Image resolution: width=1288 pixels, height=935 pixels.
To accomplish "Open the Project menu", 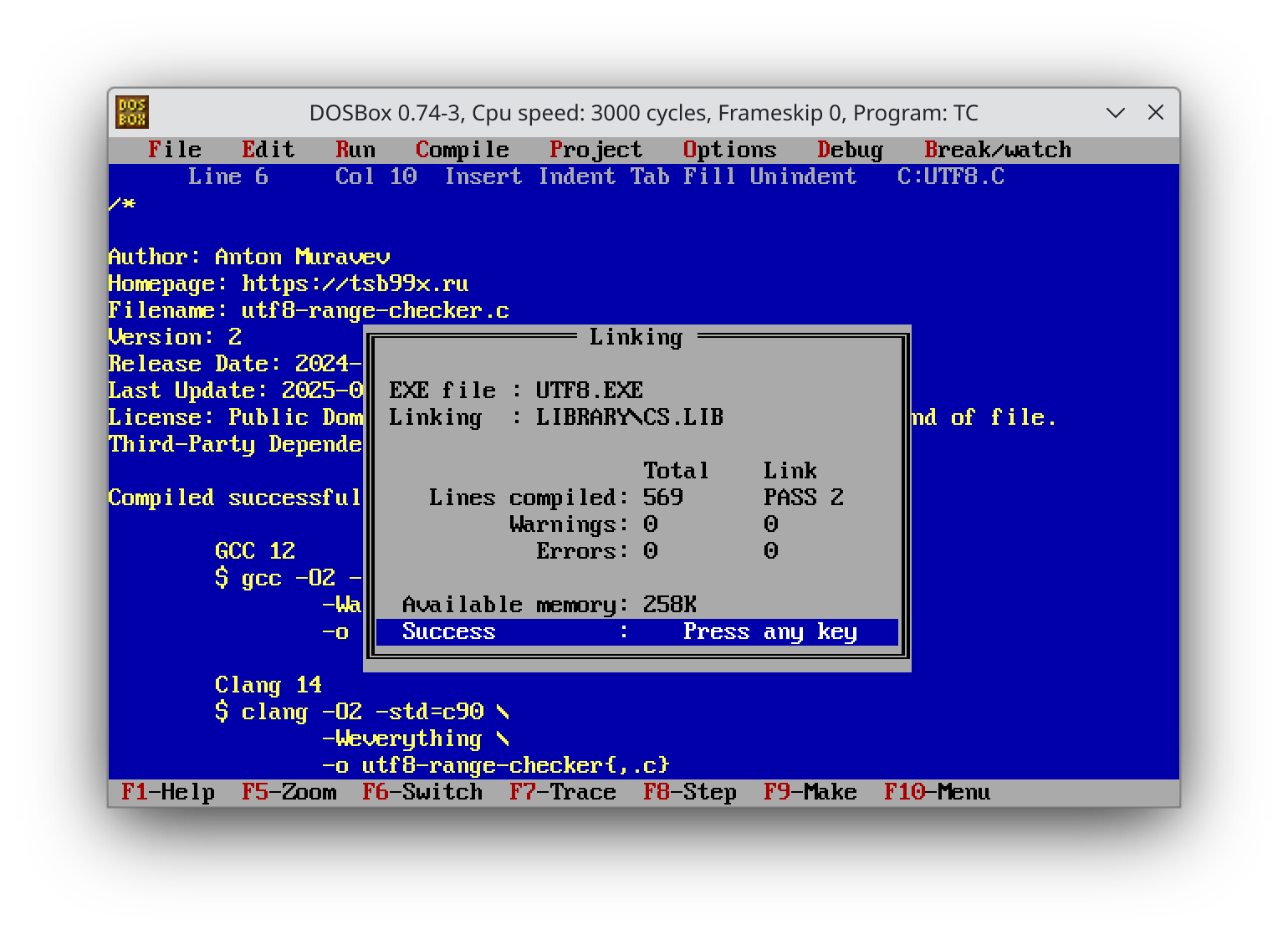I will 595,150.
